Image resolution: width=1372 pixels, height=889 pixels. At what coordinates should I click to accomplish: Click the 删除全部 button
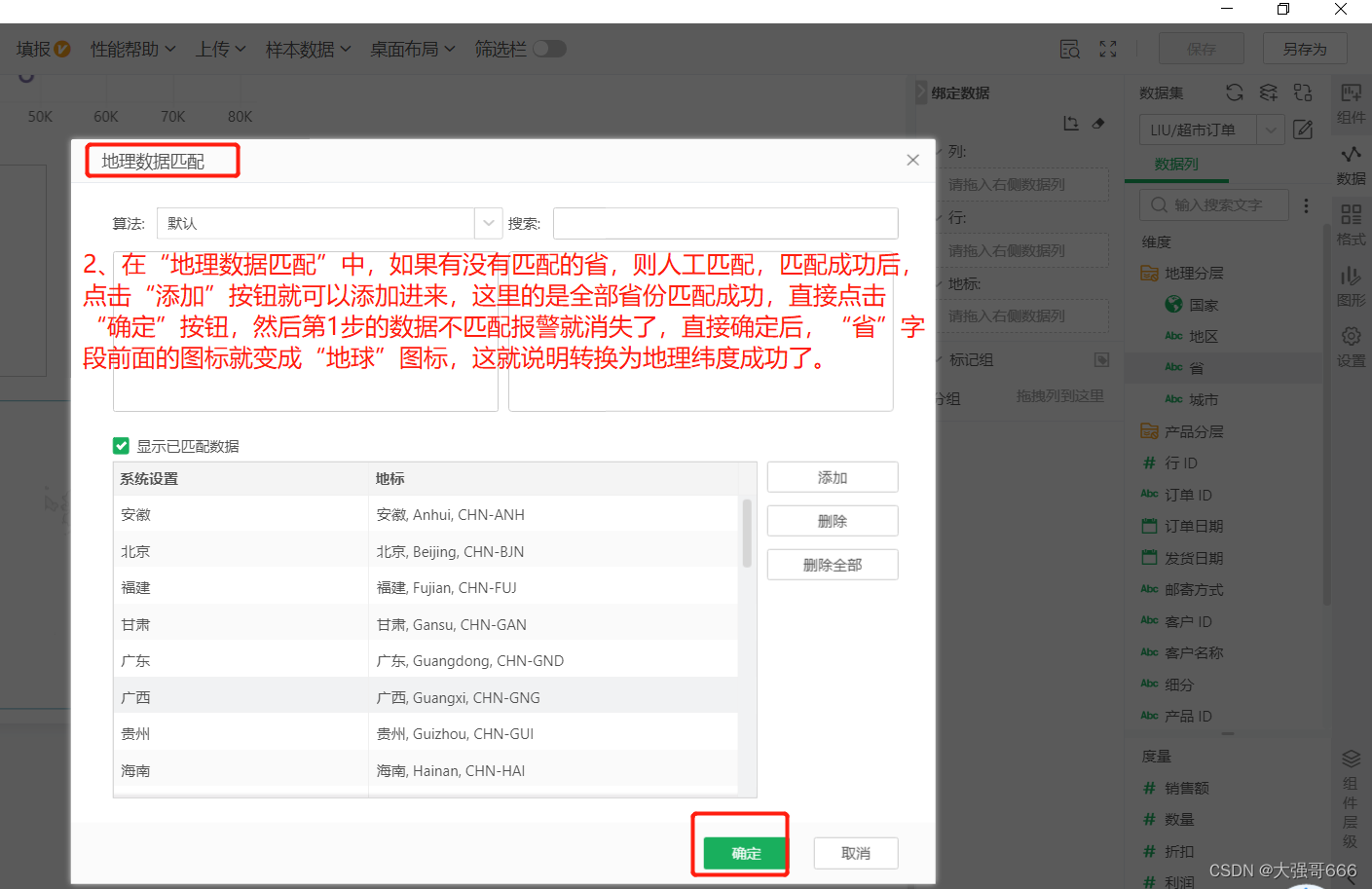[833, 565]
